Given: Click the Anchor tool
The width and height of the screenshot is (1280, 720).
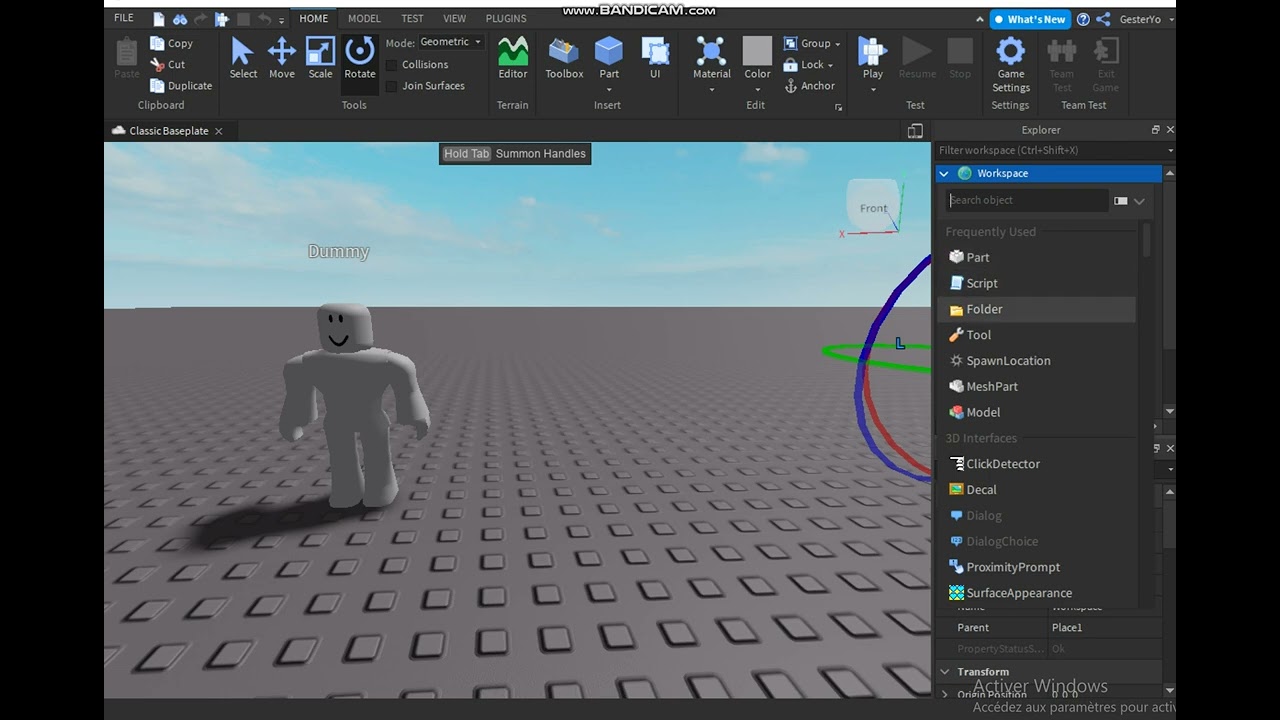Looking at the screenshot, I should (809, 86).
